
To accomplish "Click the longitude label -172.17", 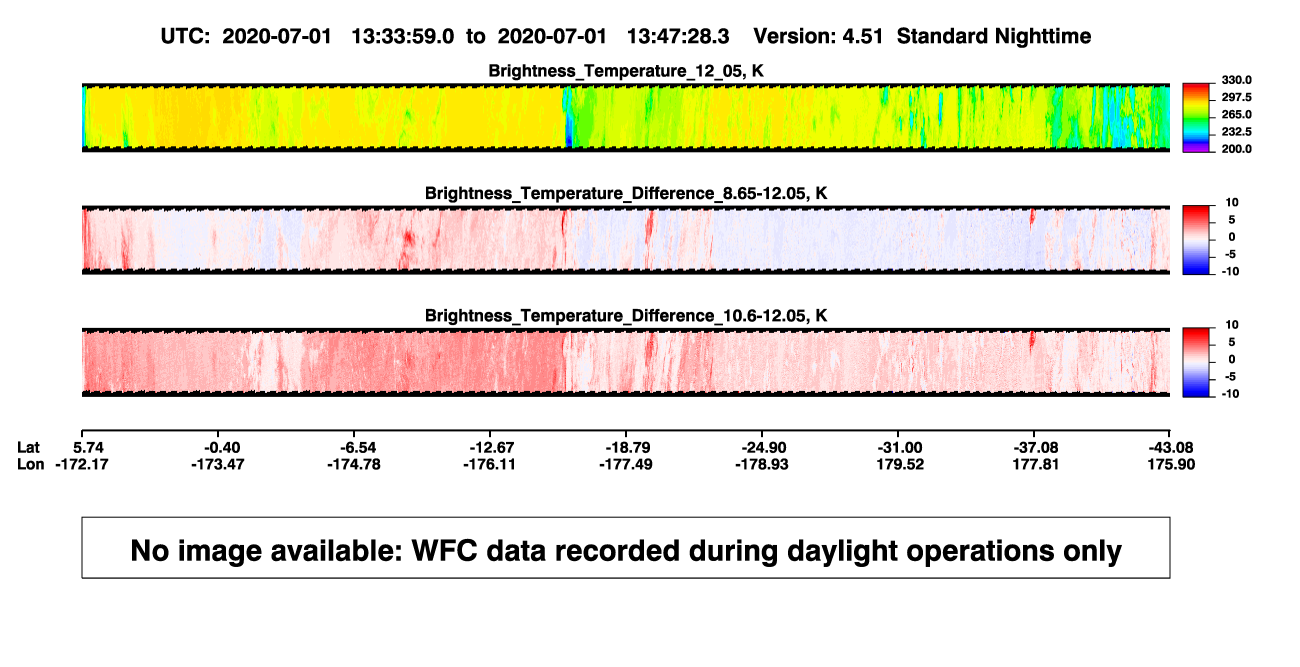I will [x=82, y=464].
